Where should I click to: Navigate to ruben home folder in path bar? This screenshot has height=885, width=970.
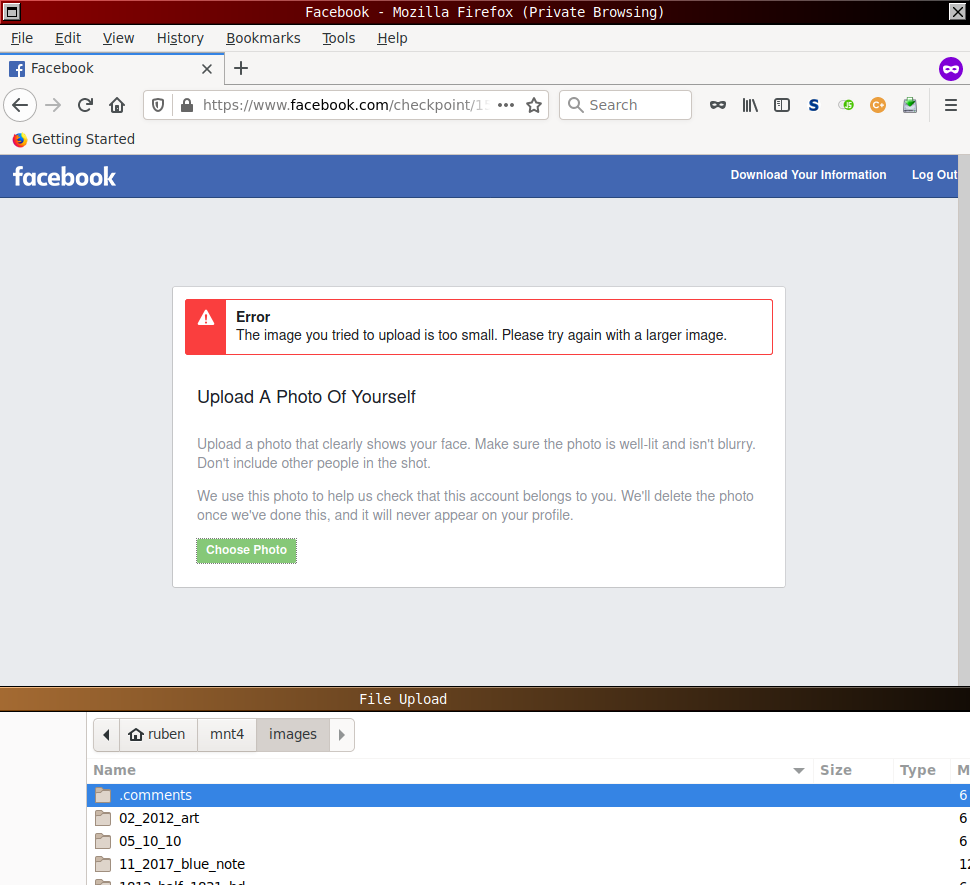[x=158, y=734]
